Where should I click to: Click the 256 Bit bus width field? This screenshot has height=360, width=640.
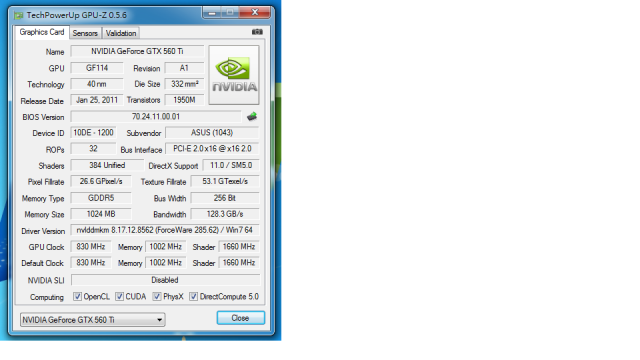[225, 198]
